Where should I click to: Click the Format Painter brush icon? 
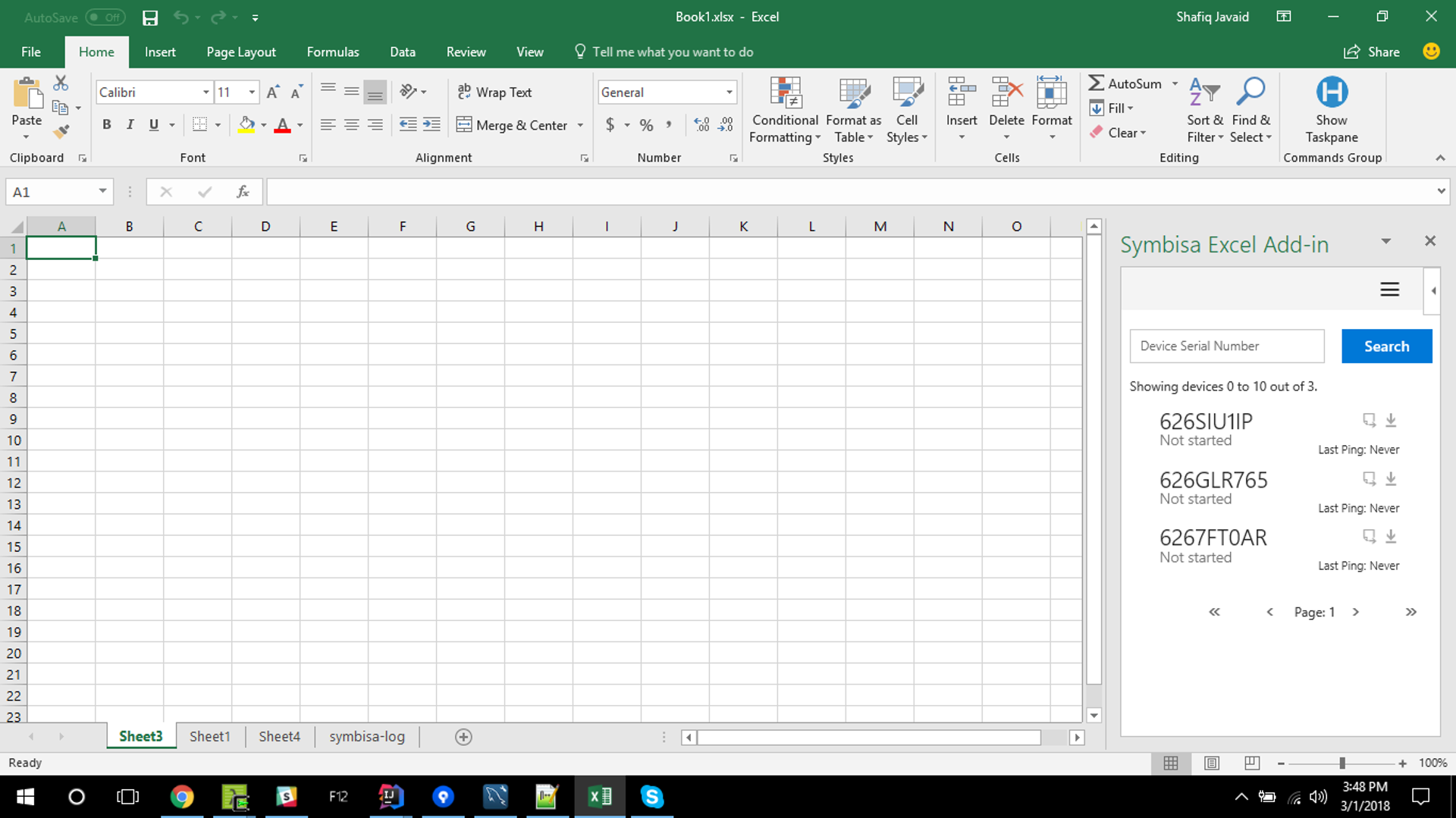61,132
